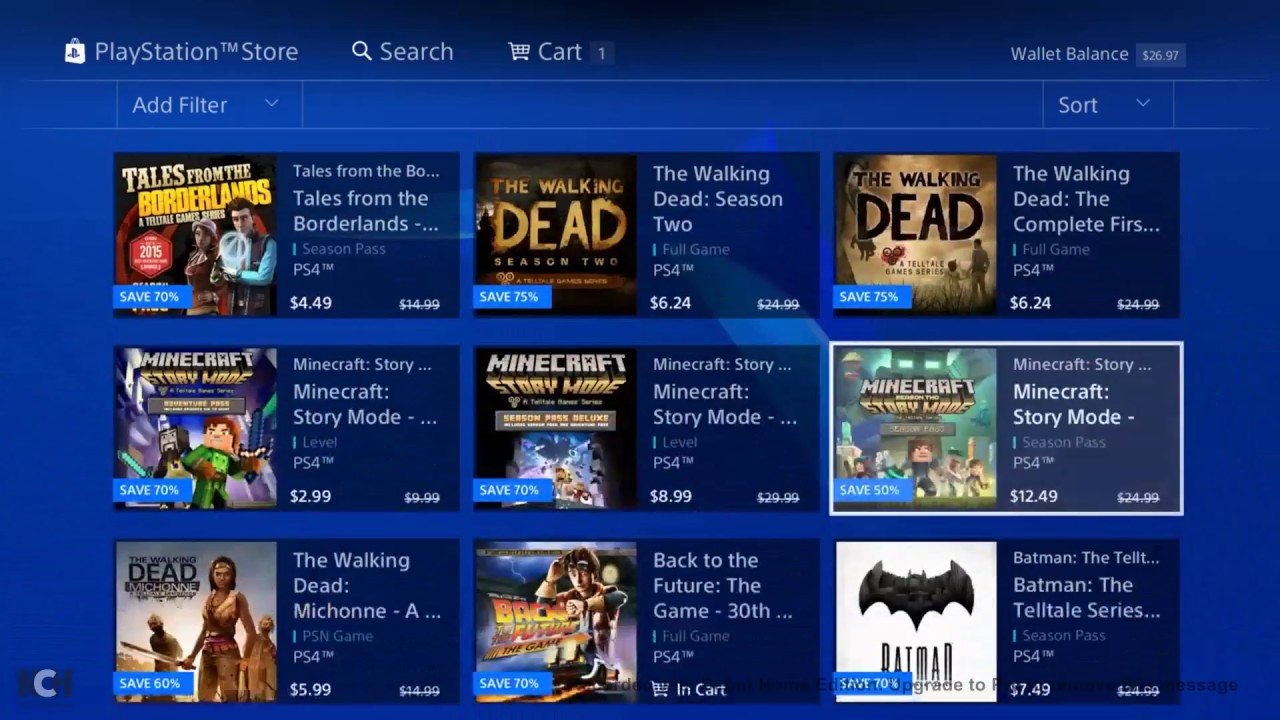Open Tales from the Borderlands title text

pyautogui.click(x=366, y=211)
